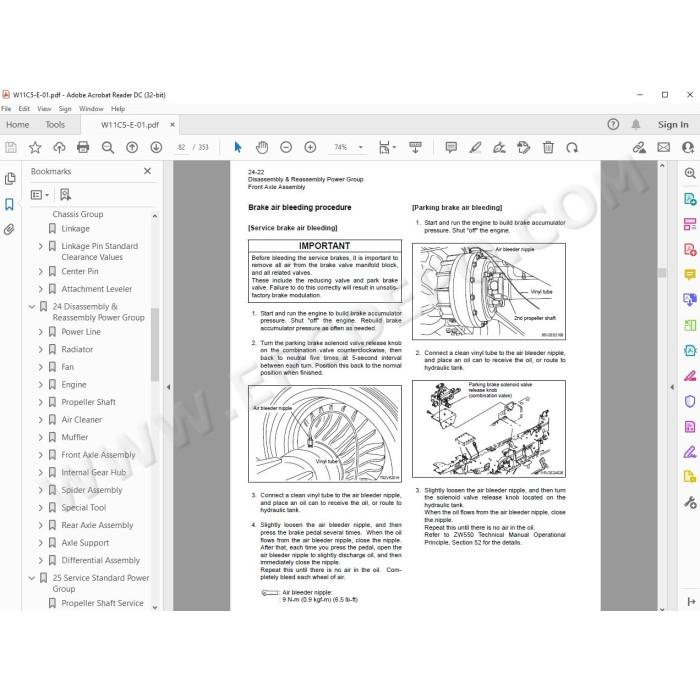Add the document to starred favorites

tap(35, 147)
